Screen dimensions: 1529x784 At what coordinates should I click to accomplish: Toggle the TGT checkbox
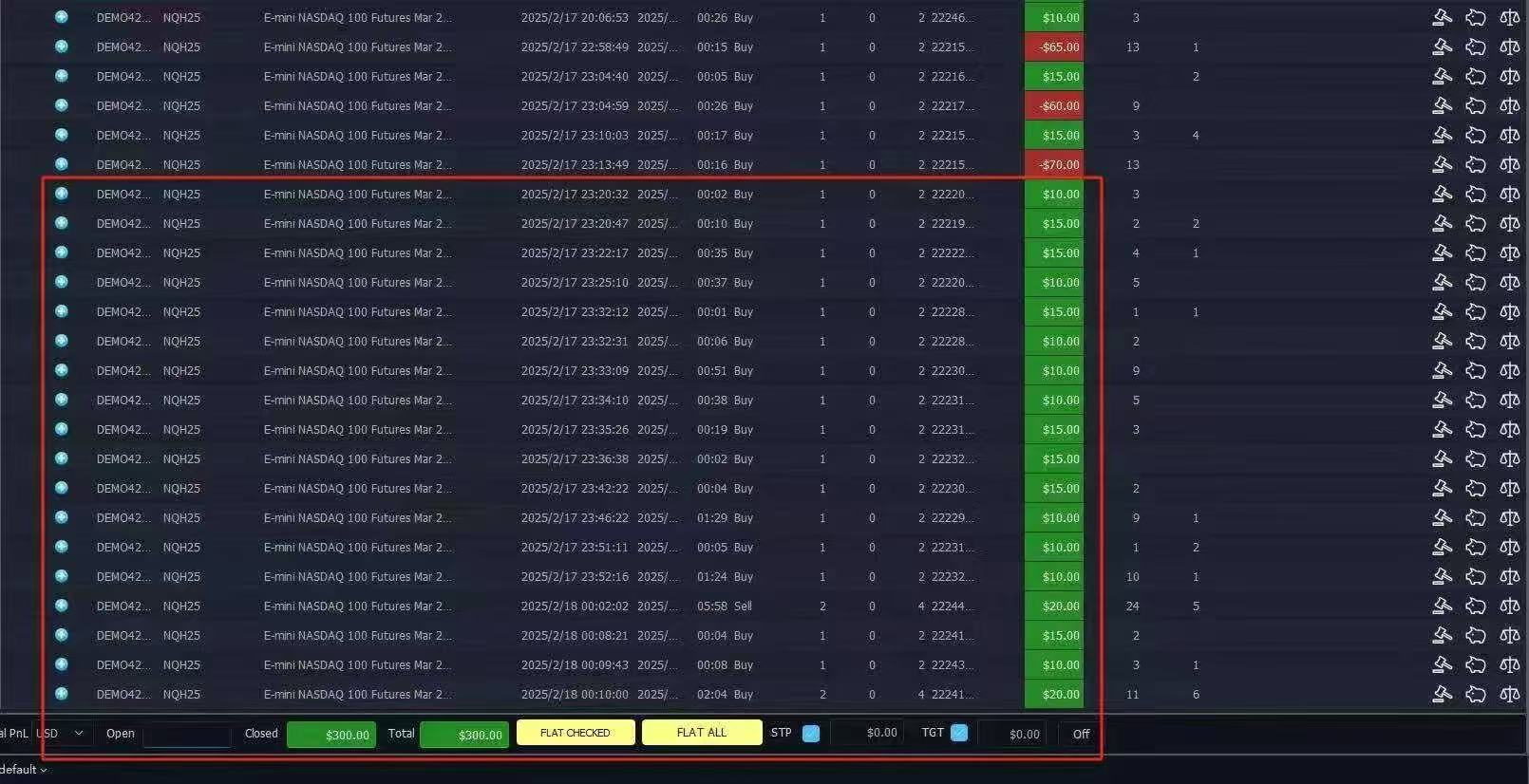coord(959,733)
